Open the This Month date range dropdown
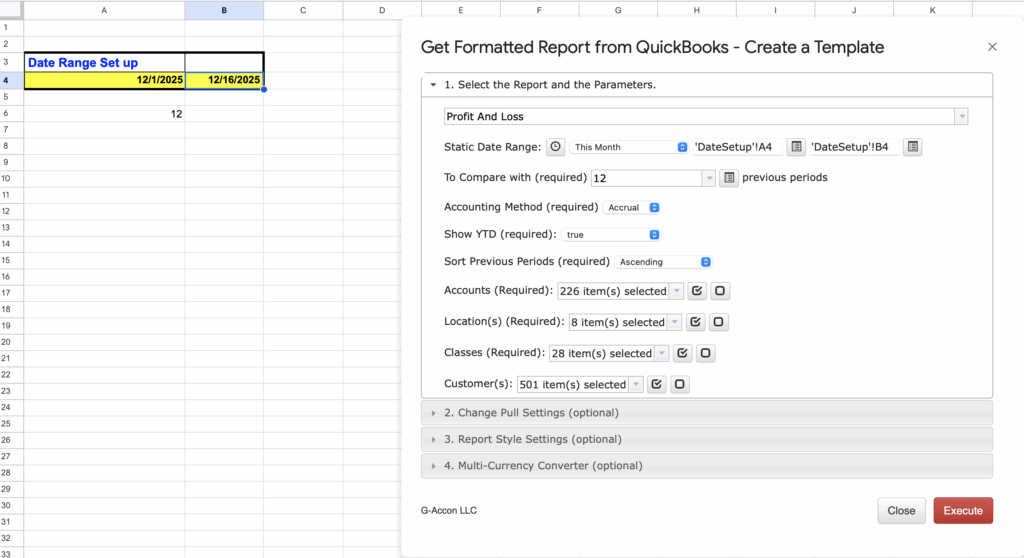This screenshot has width=1024, height=558. click(630, 147)
